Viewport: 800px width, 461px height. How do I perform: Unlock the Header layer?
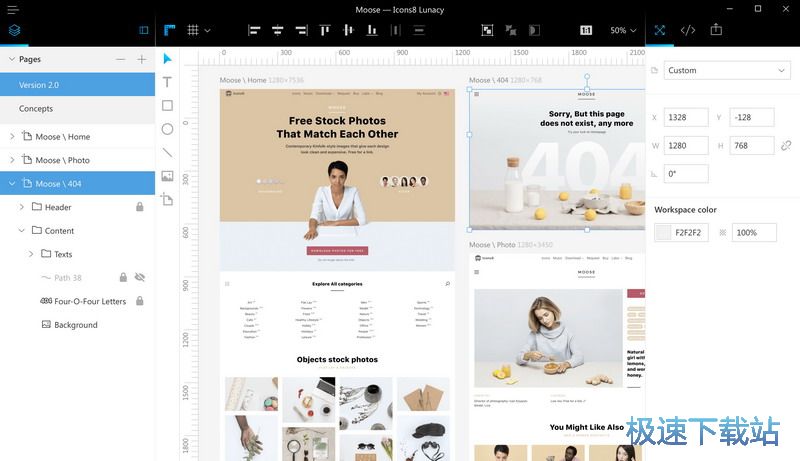pyautogui.click(x=140, y=207)
